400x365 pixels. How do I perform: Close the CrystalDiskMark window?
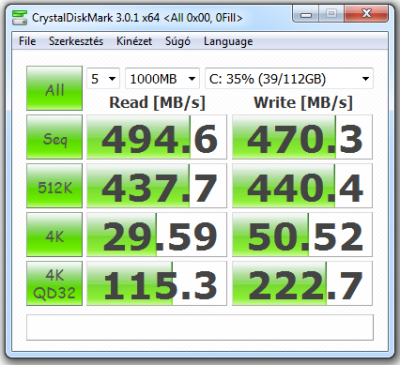pyautogui.click(x=366, y=14)
